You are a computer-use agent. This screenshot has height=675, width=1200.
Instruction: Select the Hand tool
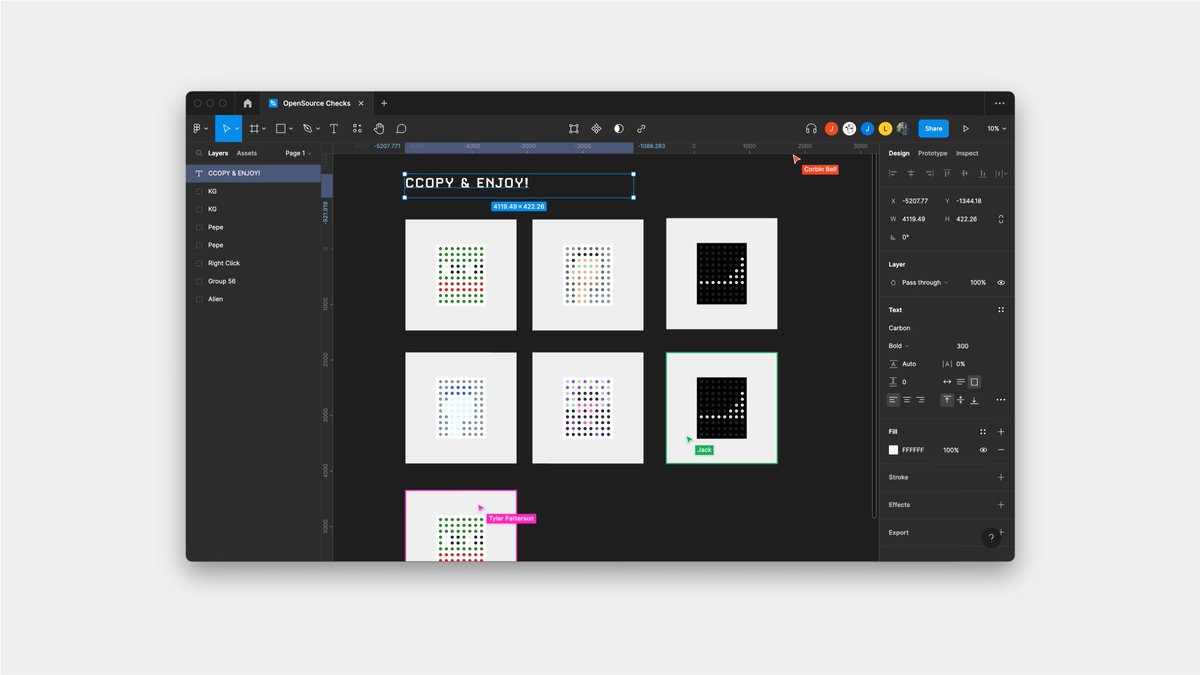click(x=379, y=129)
